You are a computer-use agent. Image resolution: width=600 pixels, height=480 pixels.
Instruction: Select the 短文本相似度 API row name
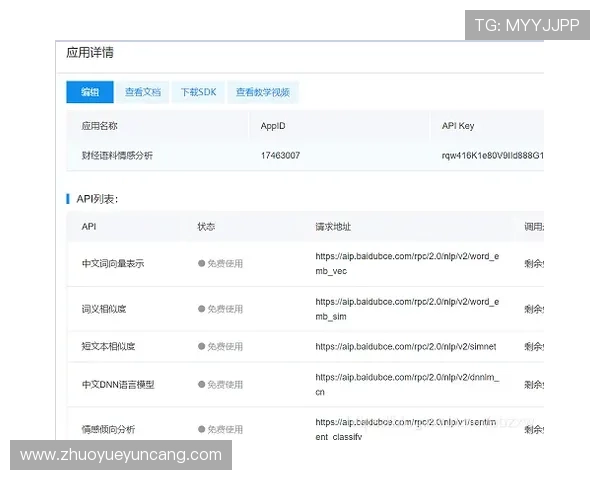click(108, 346)
